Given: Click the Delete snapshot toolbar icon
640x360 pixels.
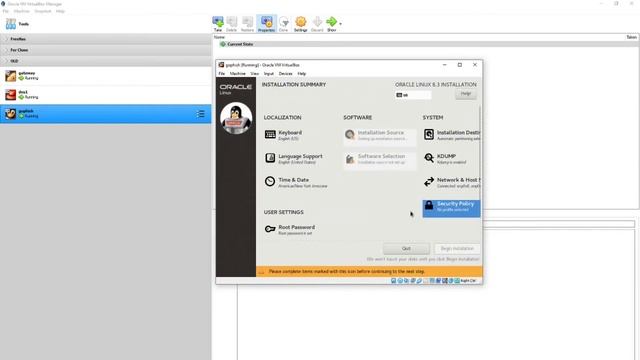Looking at the screenshot, I should pos(231,24).
